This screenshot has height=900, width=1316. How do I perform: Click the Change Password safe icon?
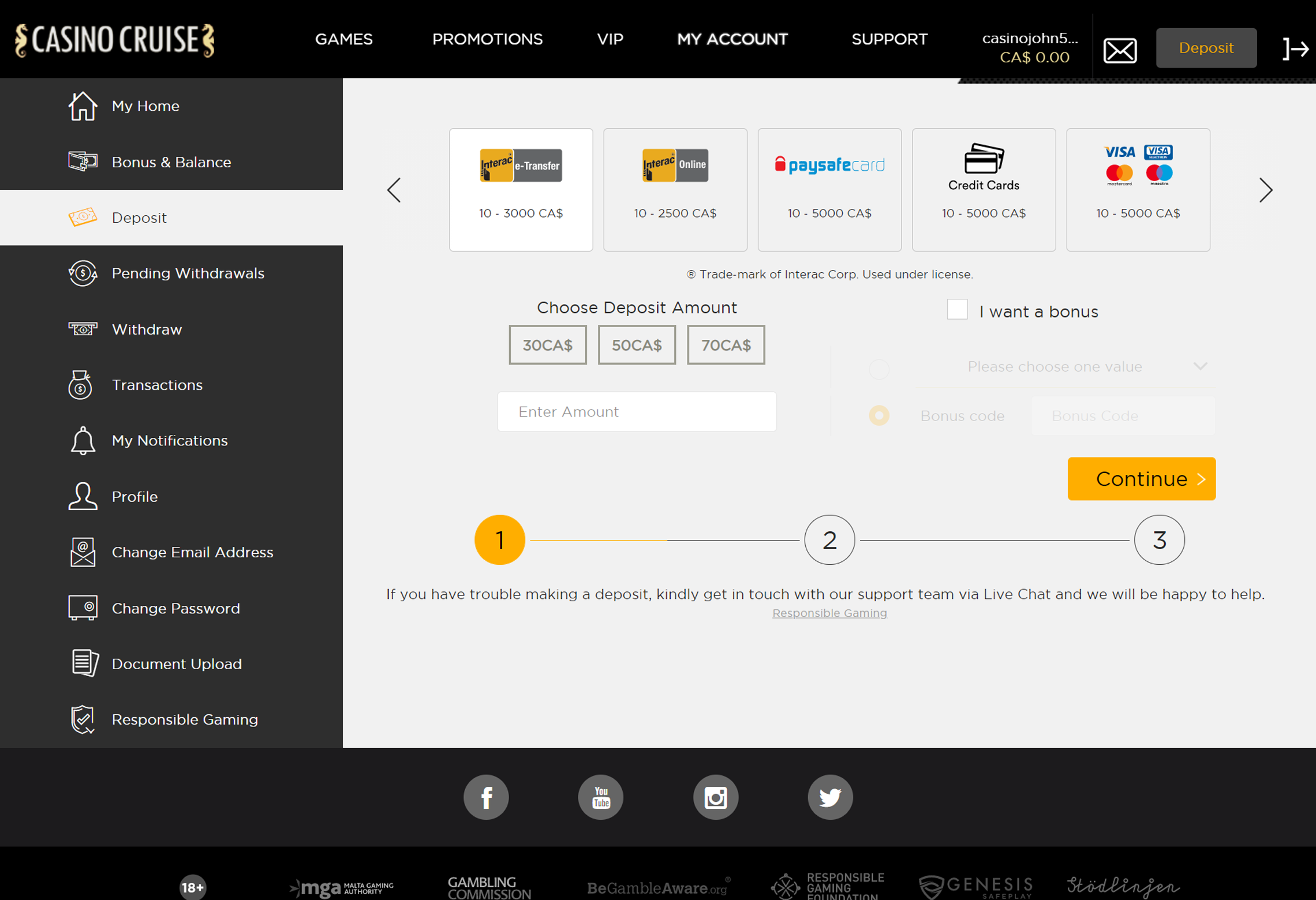pyautogui.click(x=83, y=607)
